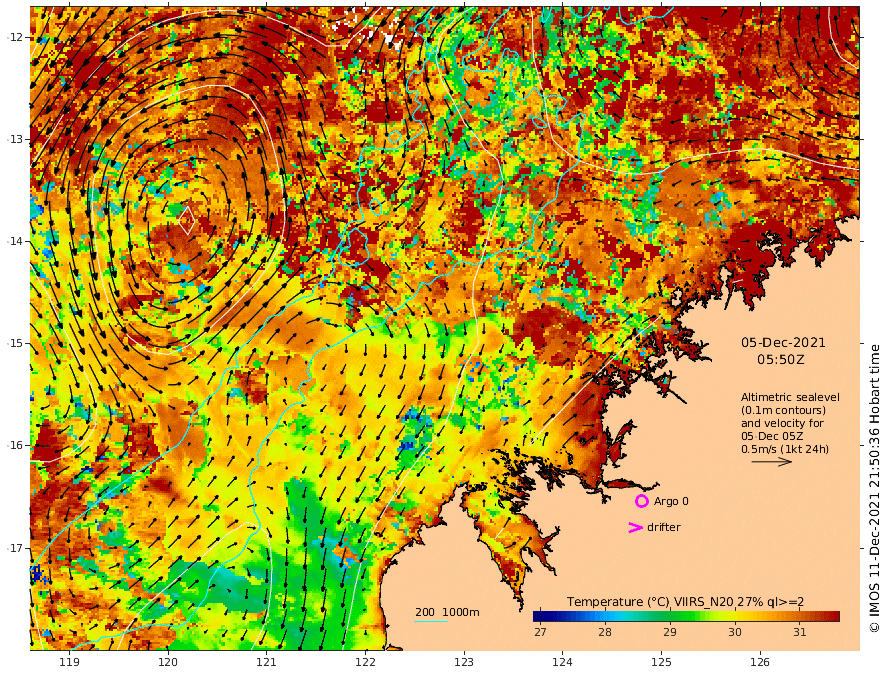Screen dimensions: 880x680
Task: Click the 'Argo 0' legend label
Action: tap(671, 501)
